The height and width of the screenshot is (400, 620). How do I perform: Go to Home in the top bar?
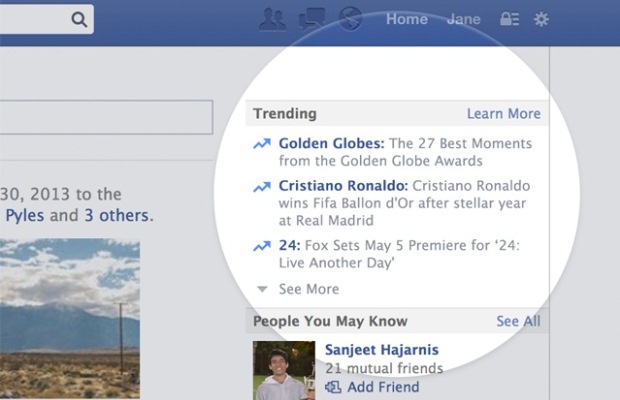click(407, 19)
